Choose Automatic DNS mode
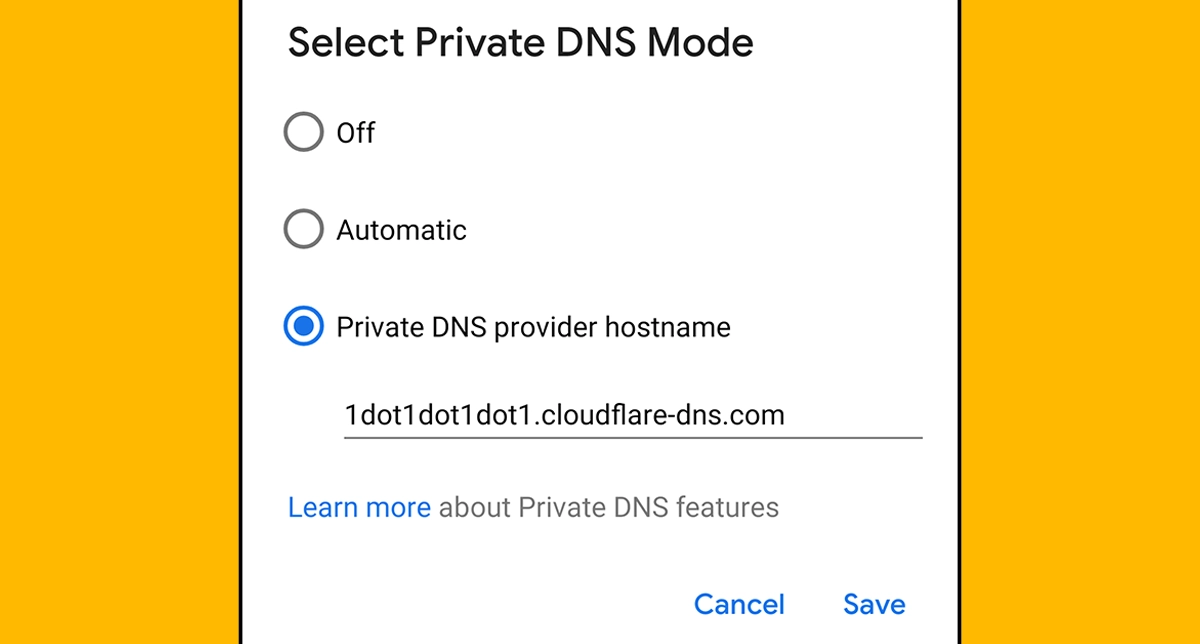Viewport: 1200px width, 644px height. click(x=303, y=229)
